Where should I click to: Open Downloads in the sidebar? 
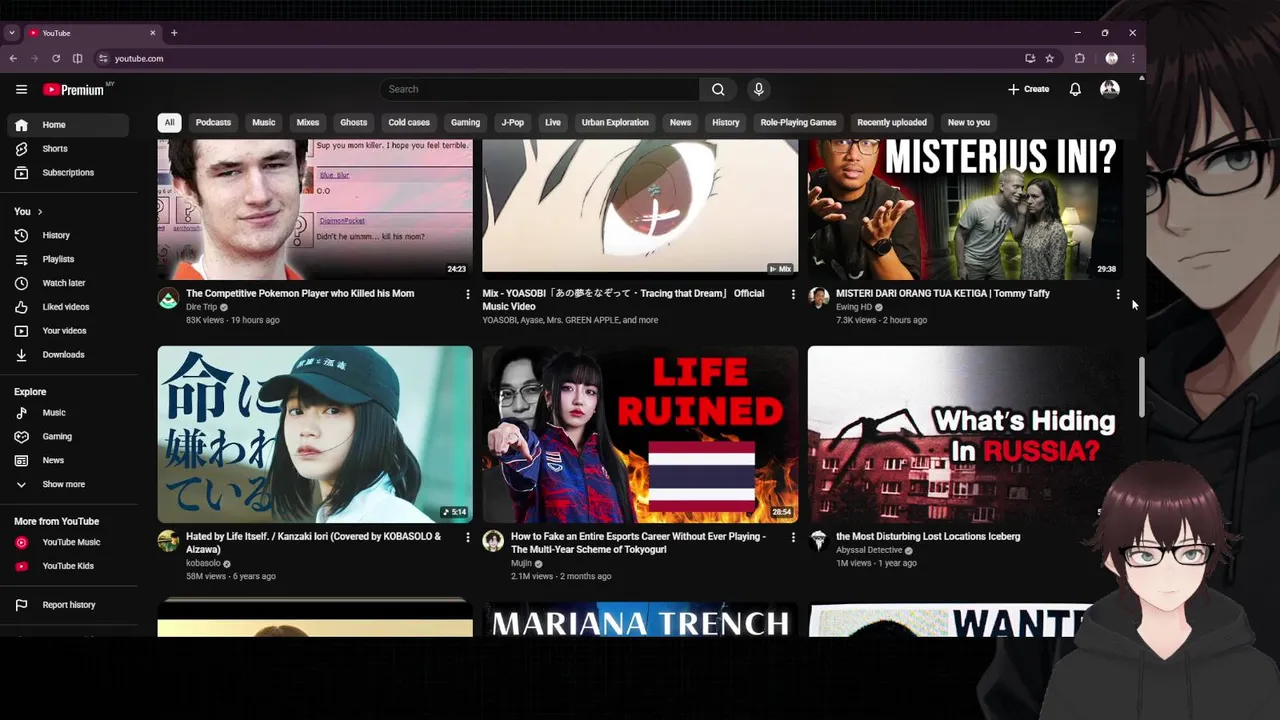click(68, 355)
